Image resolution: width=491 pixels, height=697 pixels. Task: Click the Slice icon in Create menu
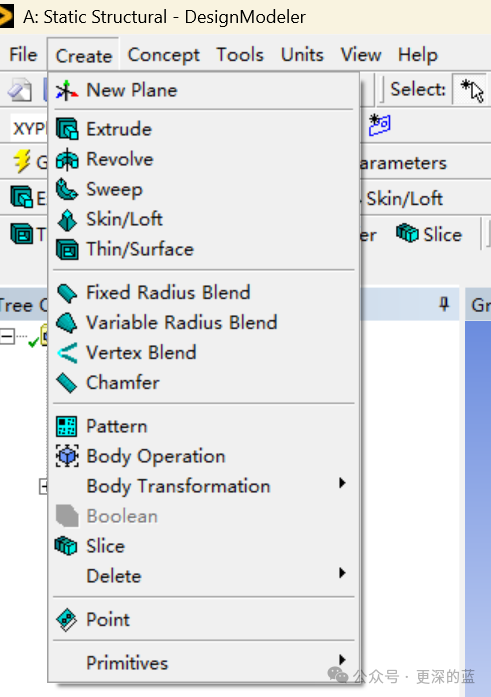click(x=66, y=545)
